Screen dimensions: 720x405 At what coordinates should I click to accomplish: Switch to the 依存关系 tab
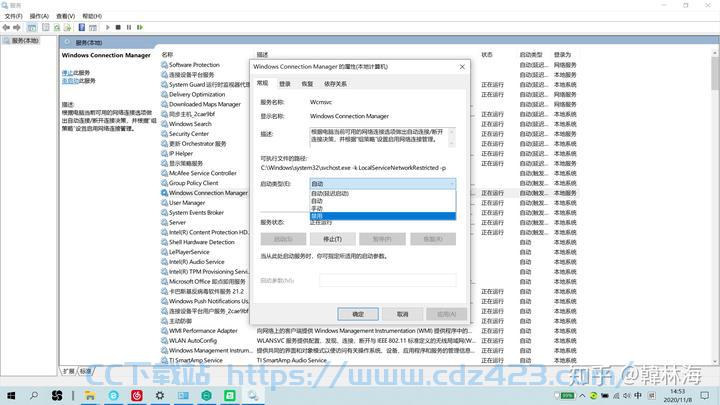335,84
